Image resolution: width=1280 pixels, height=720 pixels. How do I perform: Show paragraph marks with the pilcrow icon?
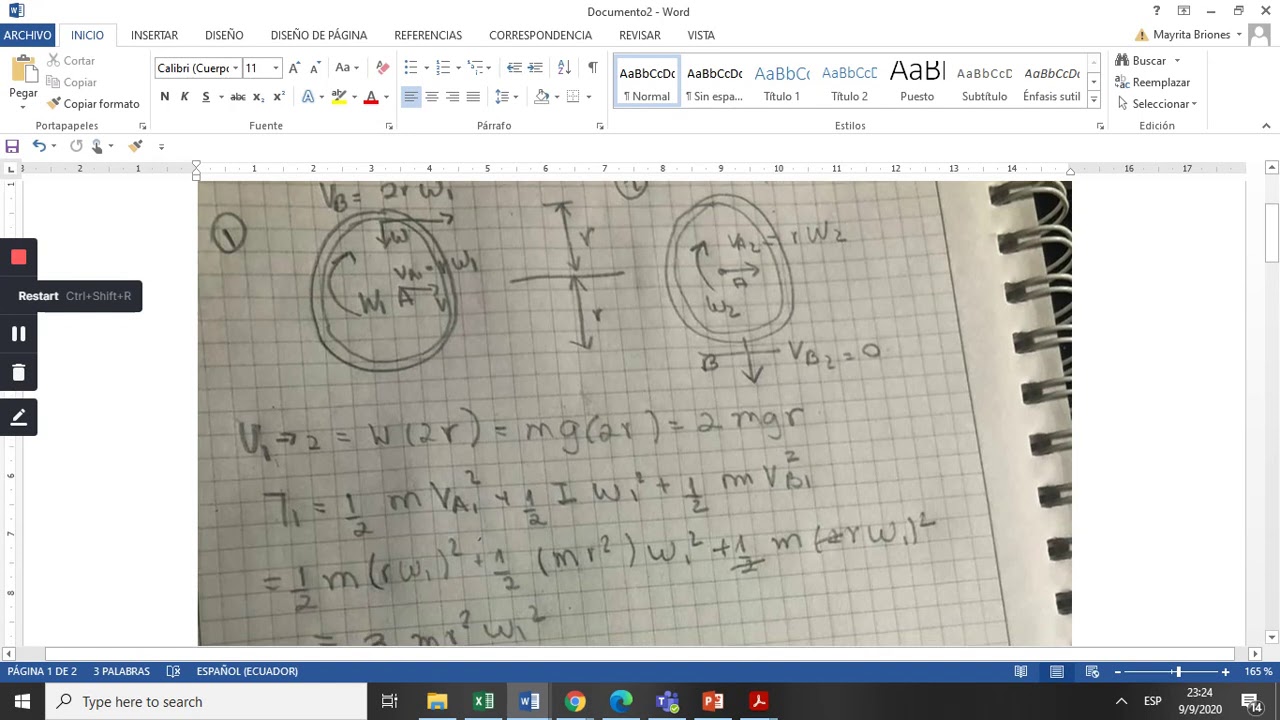(x=593, y=68)
